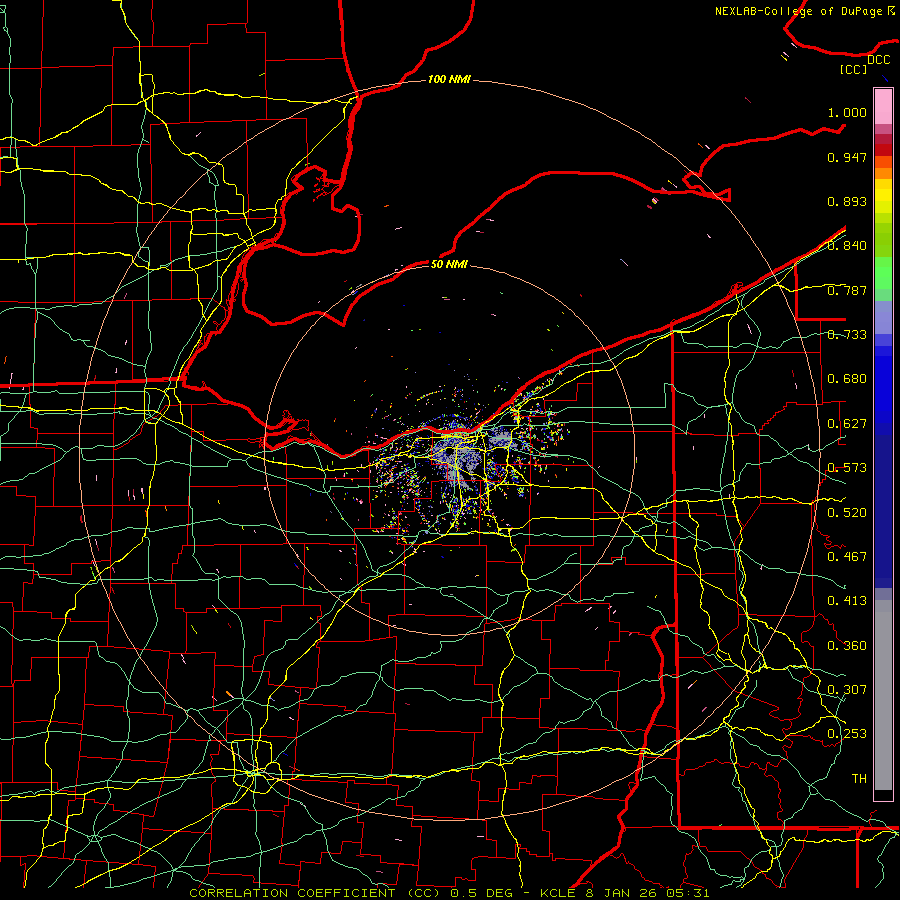
Task: Click the 100 NMI range ring label
Action: point(449,79)
